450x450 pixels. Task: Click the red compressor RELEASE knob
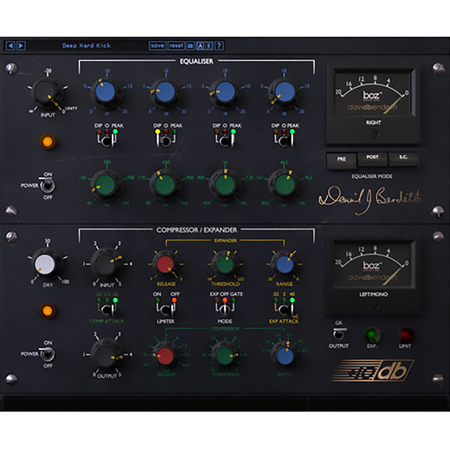(165, 355)
